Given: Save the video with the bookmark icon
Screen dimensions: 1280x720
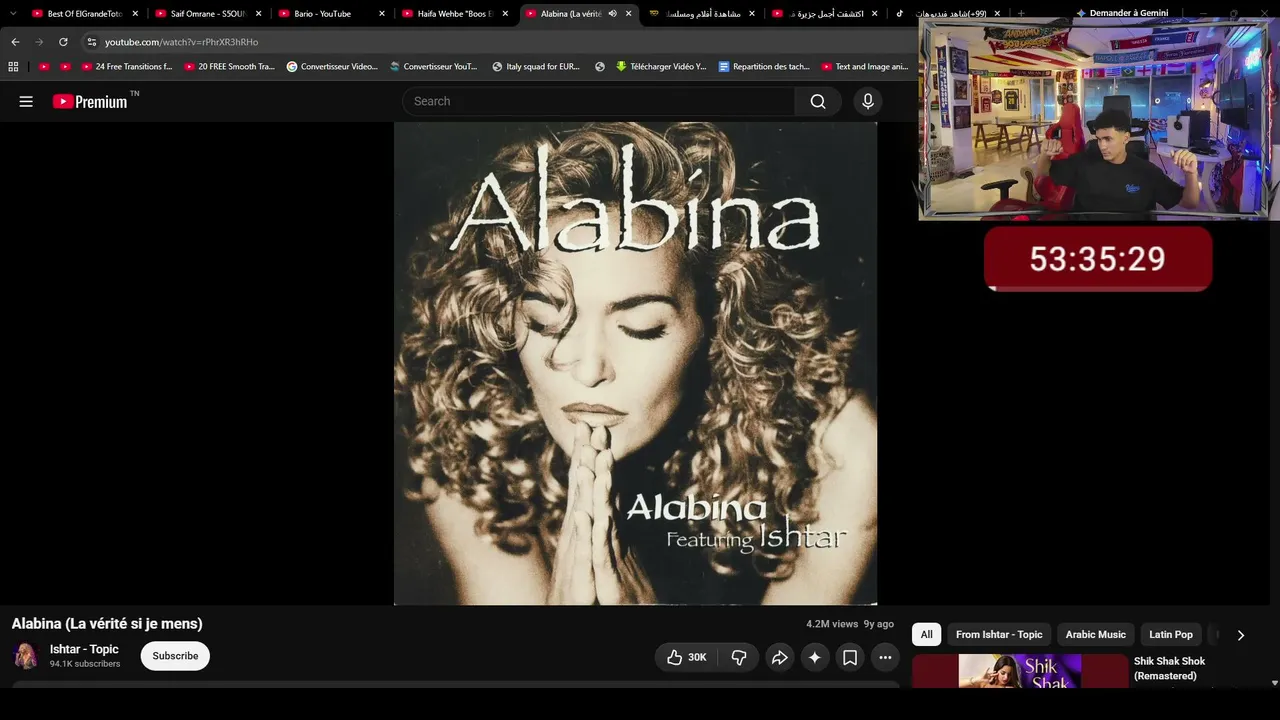Looking at the screenshot, I should (x=850, y=657).
